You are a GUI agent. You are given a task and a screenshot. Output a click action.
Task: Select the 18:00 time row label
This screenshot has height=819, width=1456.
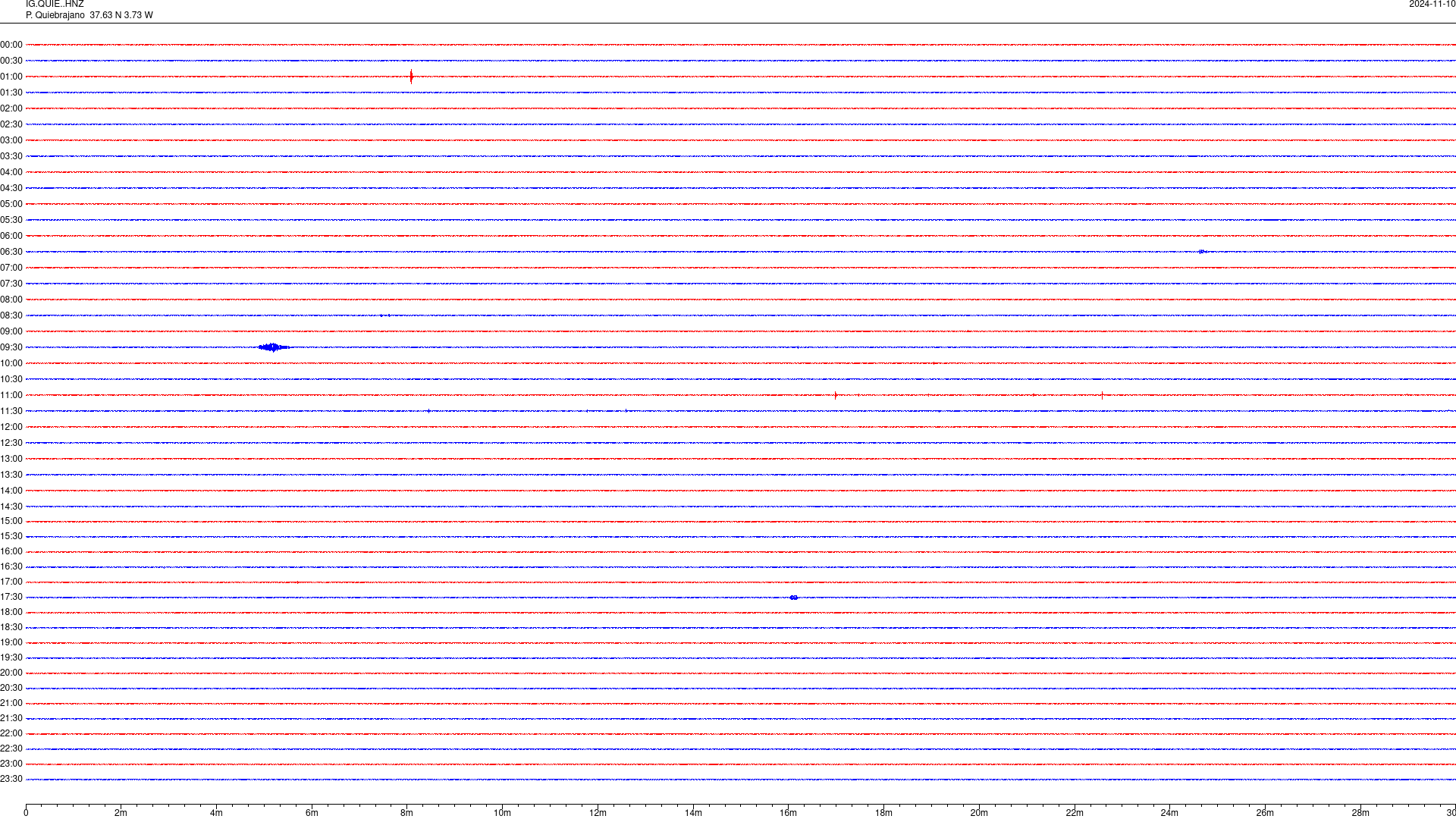pos(11,612)
